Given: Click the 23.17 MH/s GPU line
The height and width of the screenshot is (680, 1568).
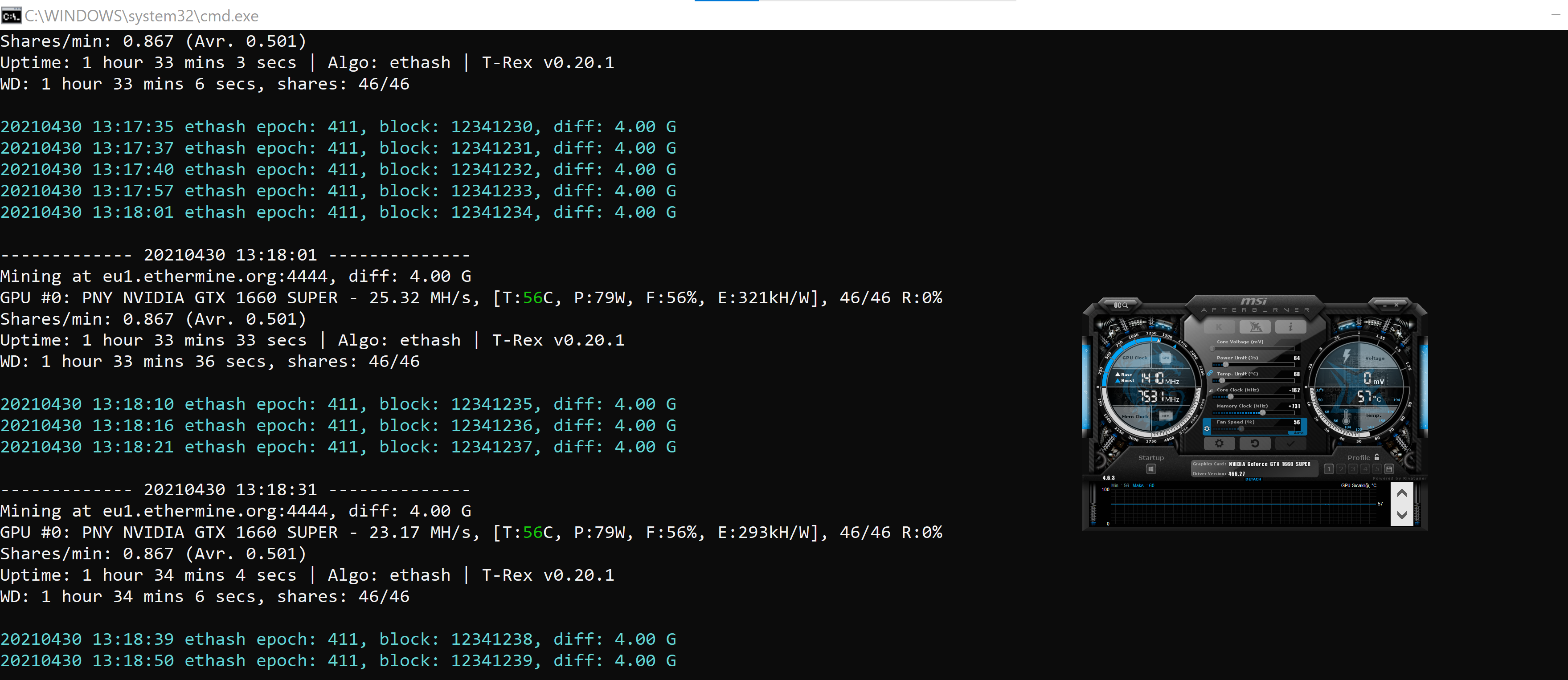Looking at the screenshot, I should (471, 532).
